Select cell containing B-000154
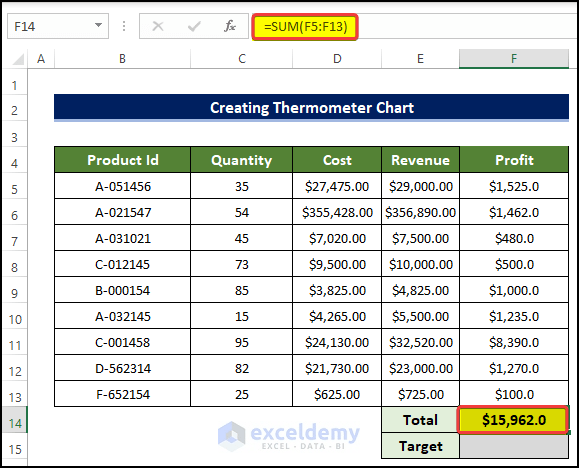 122,290
